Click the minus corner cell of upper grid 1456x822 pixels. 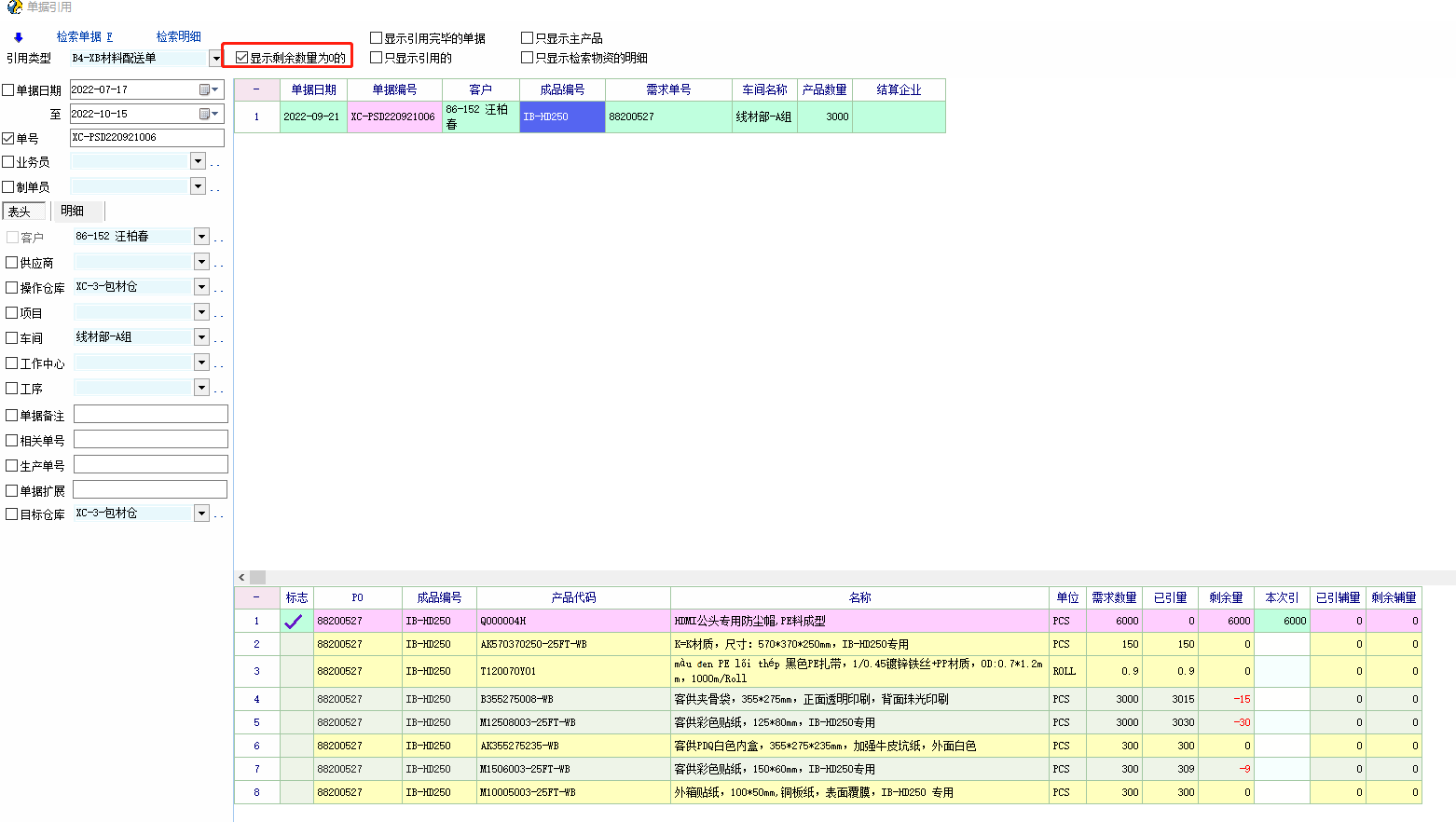(x=256, y=89)
